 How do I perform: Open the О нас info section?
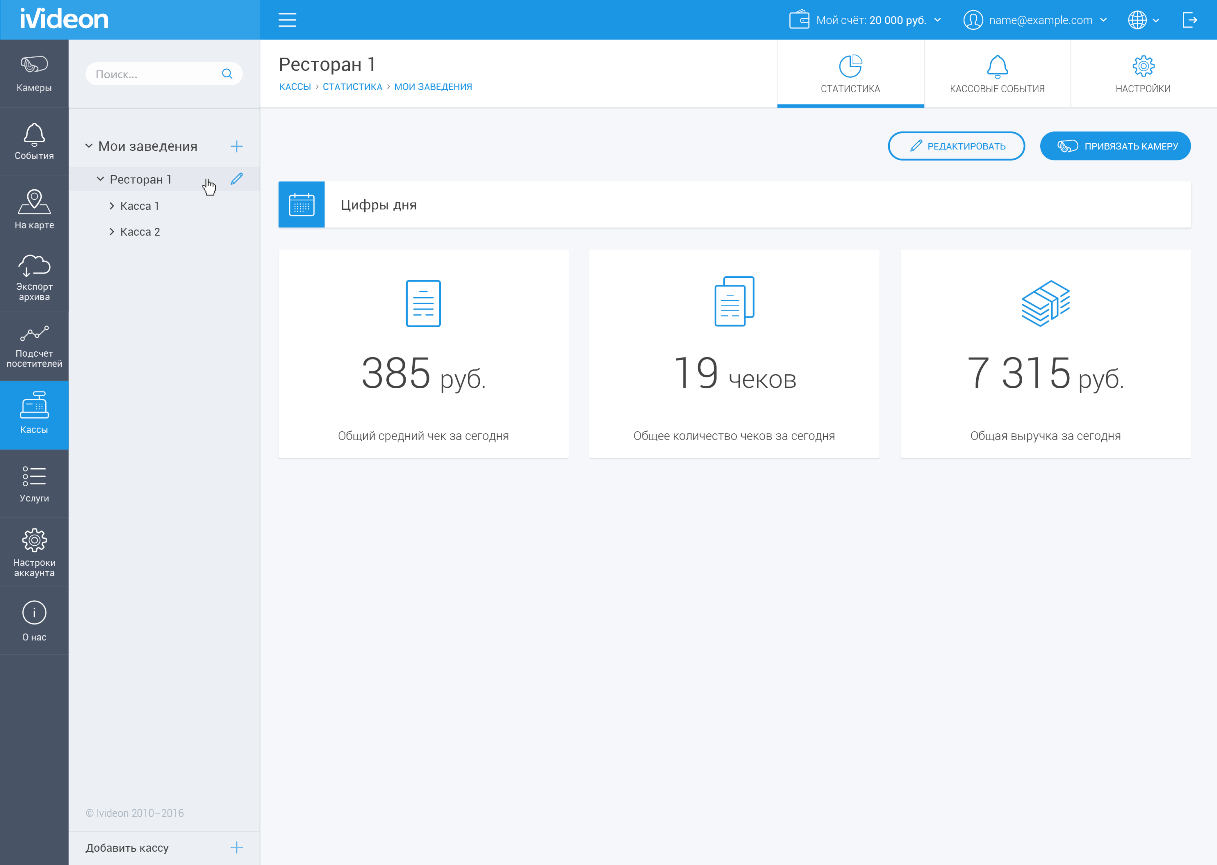[x=34, y=620]
